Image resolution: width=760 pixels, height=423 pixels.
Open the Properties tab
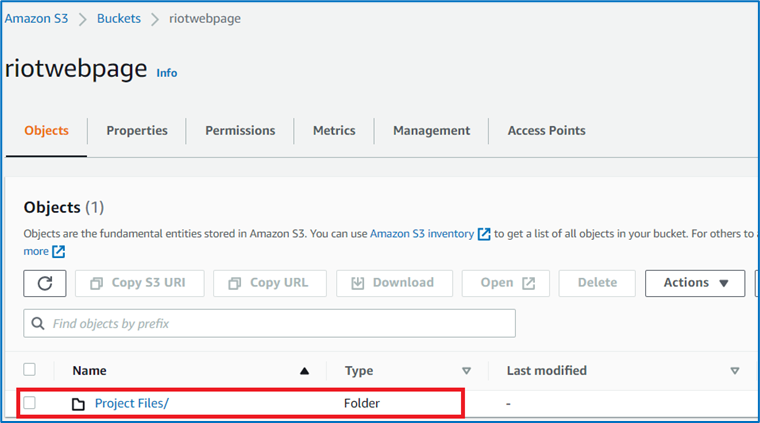(137, 131)
